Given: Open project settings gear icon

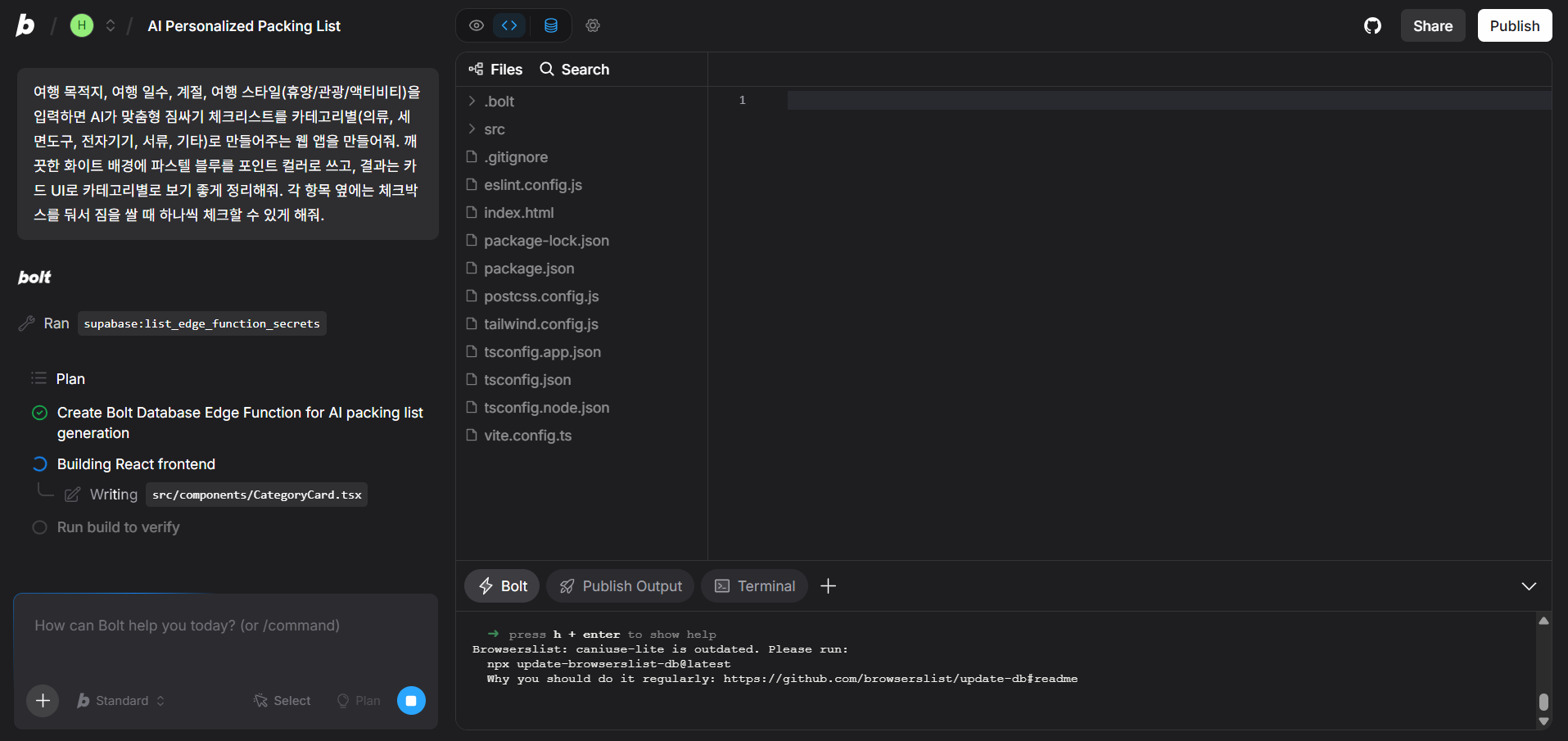Looking at the screenshot, I should [x=593, y=25].
